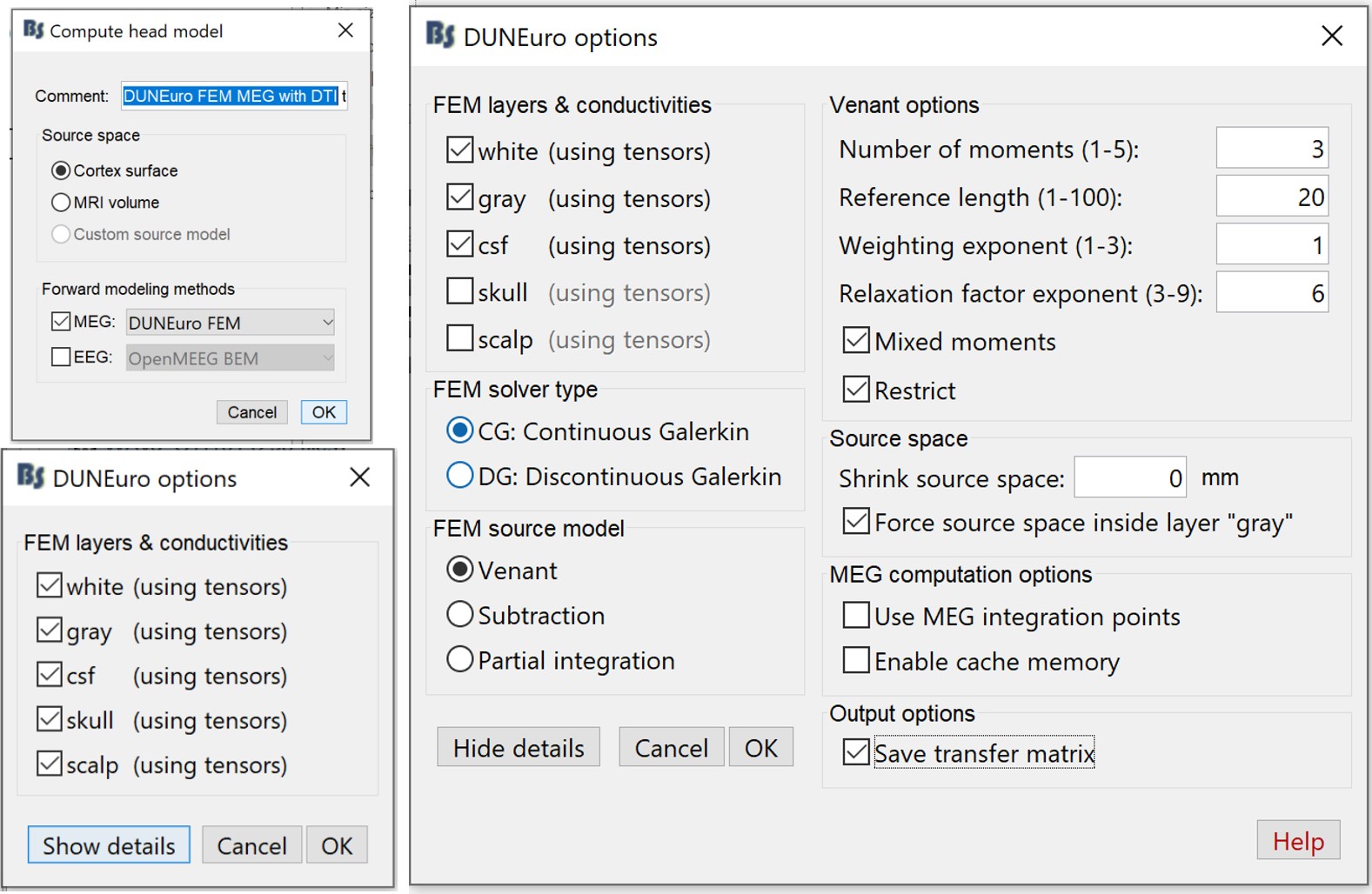Screen dimensions: 1372x894
Task: Click the Brainstorm logo in the expanded DUNEuro dialog title bar
Action: coord(440,36)
